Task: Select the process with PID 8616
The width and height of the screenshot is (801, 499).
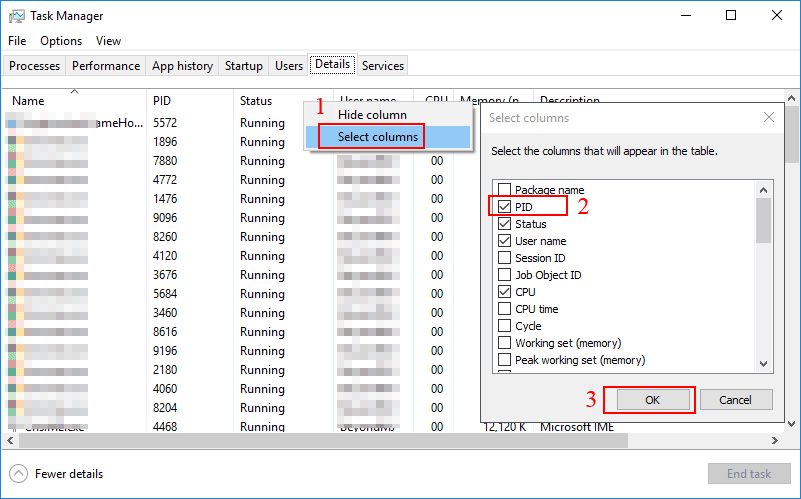Action: coord(165,332)
